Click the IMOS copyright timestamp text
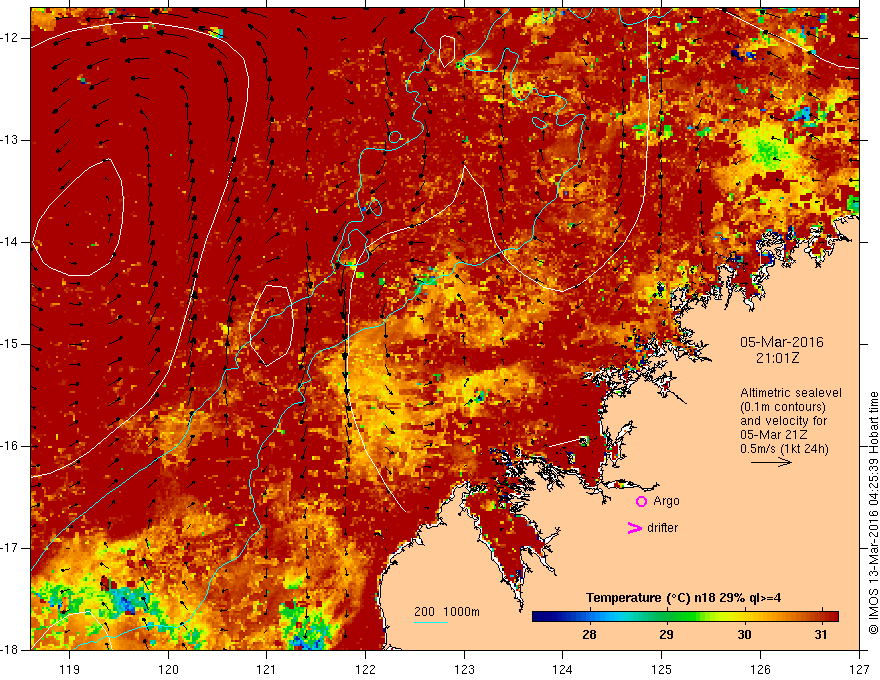This screenshot has height=680, width=880. point(873,513)
